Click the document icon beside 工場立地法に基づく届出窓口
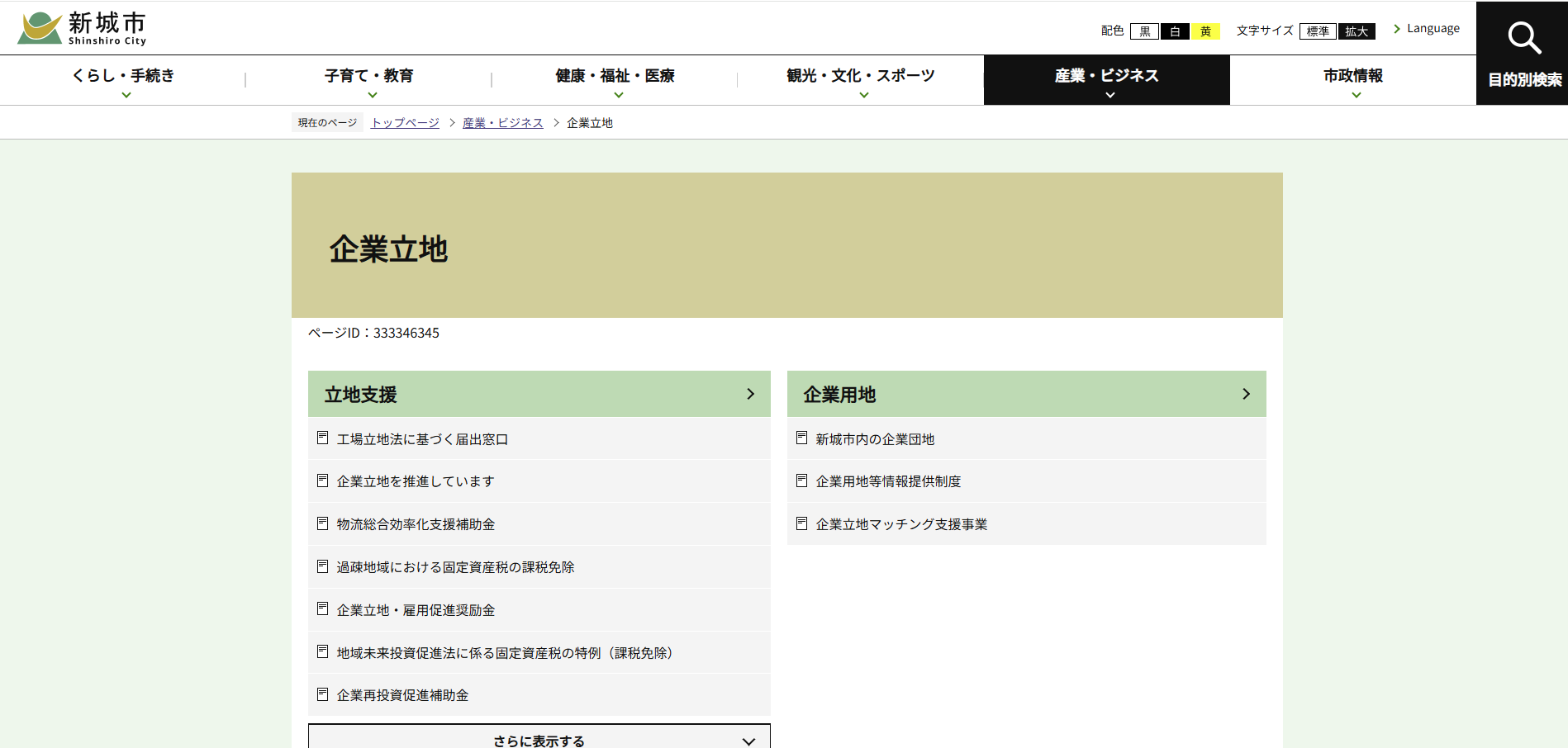The width and height of the screenshot is (1568, 748). tap(322, 438)
